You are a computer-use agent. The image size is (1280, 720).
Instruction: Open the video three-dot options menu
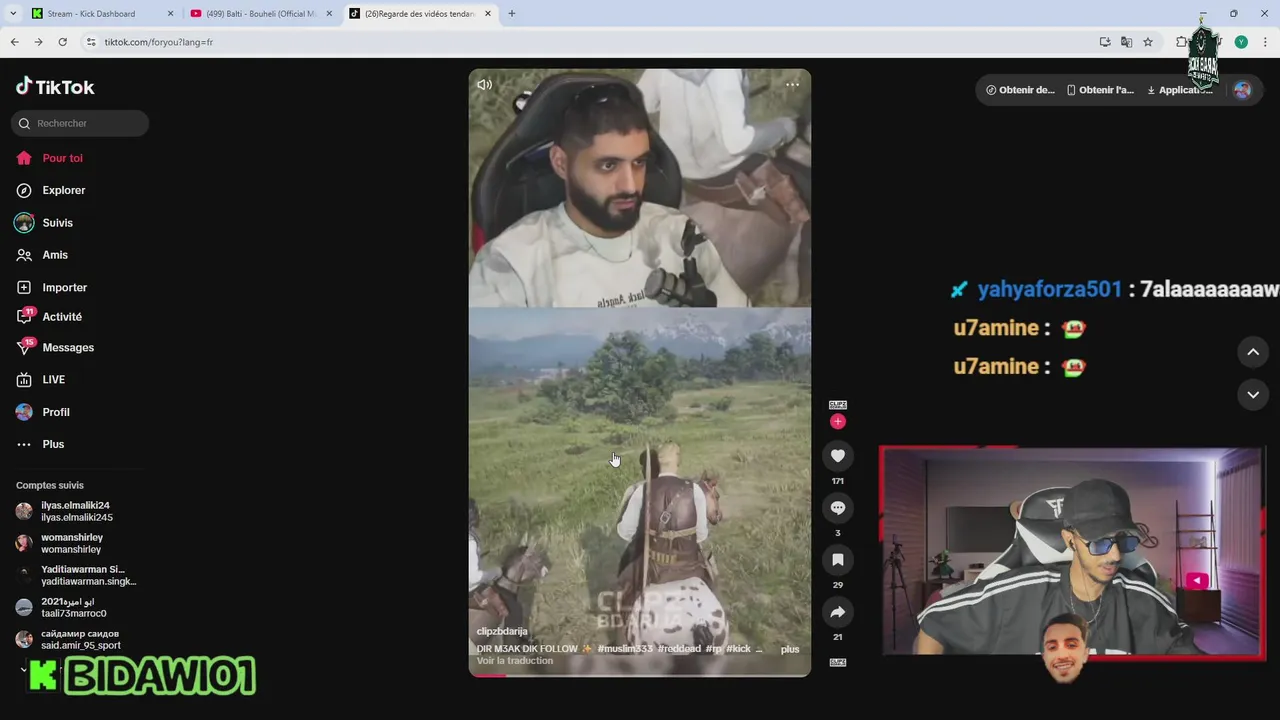(792, 85)
